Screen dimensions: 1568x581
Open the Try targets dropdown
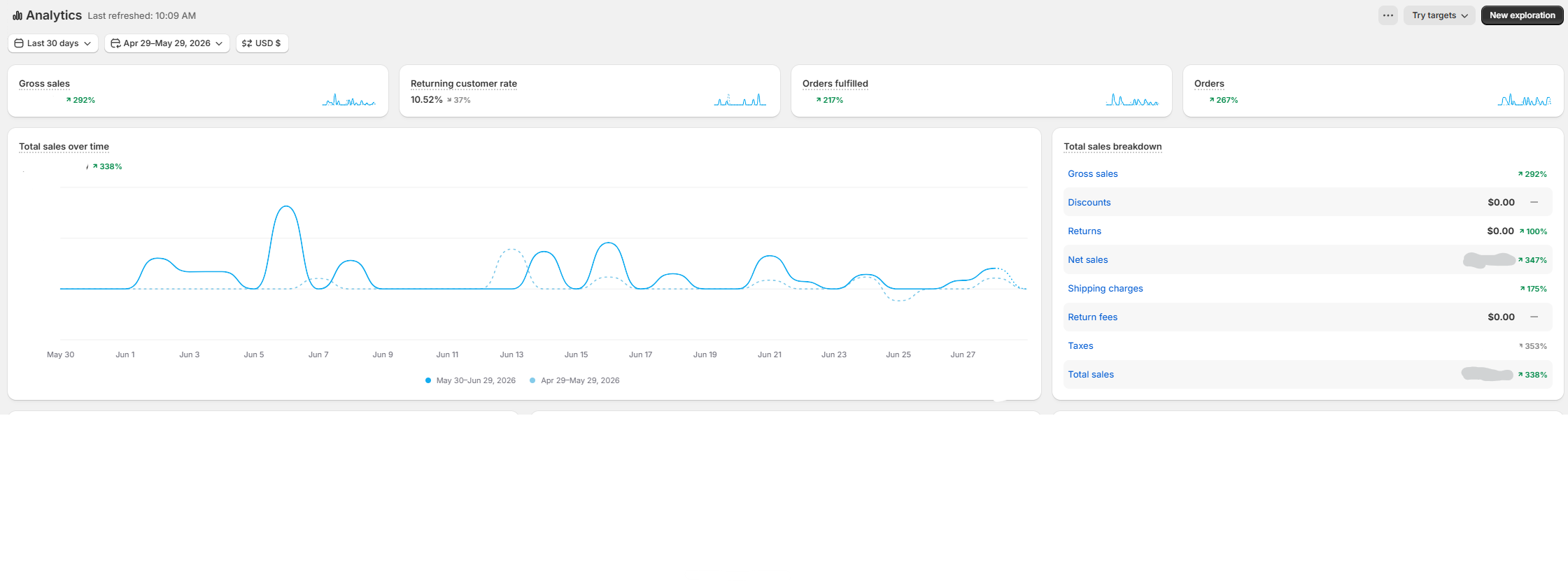[1439, 15]
